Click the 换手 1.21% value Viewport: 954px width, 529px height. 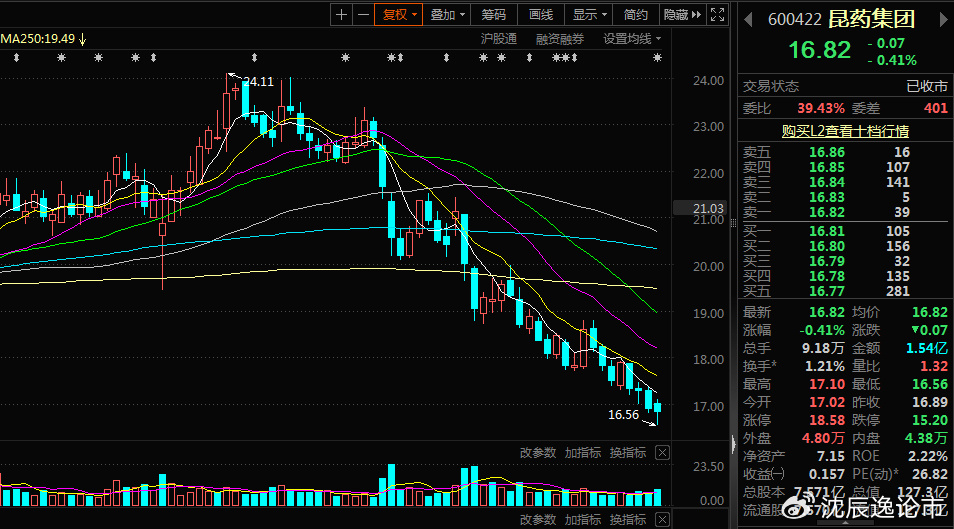[824, 366]
